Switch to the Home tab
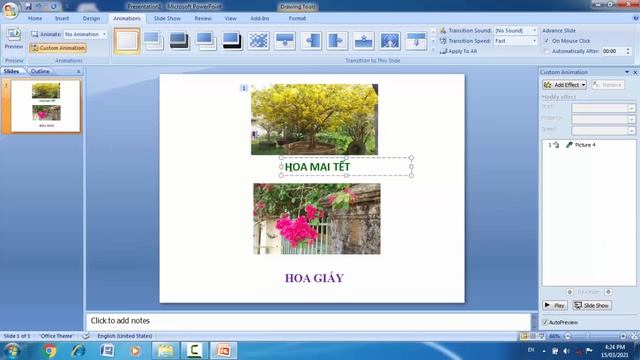This screenshot has height=360, width=640. tap(35, 18)
